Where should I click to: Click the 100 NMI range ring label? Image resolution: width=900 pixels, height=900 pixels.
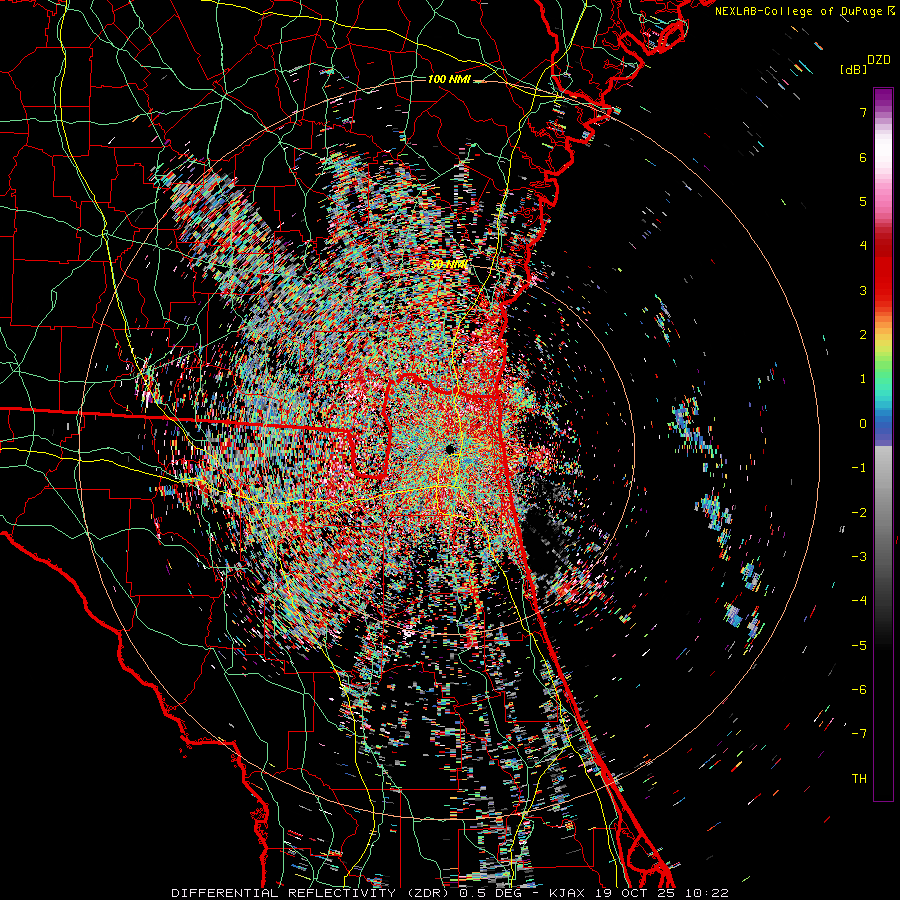[x=449, y=79]
